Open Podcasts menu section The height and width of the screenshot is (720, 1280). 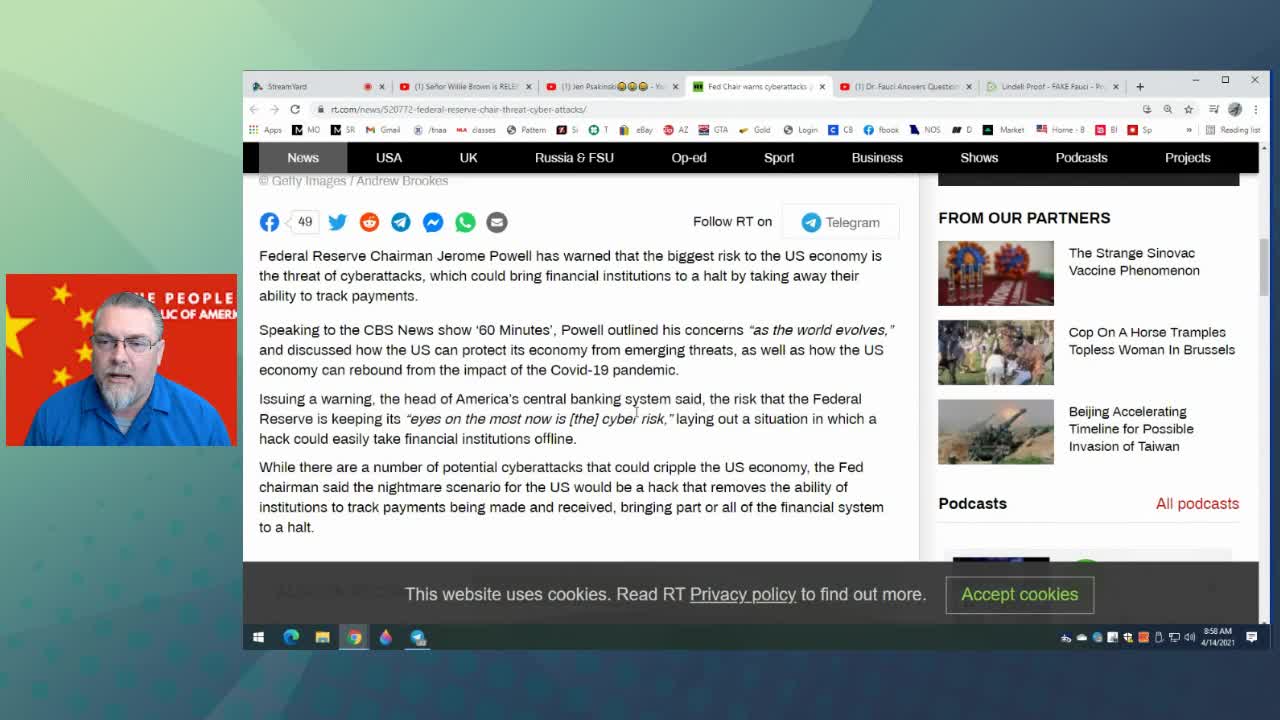click(x=1081, y=157)
